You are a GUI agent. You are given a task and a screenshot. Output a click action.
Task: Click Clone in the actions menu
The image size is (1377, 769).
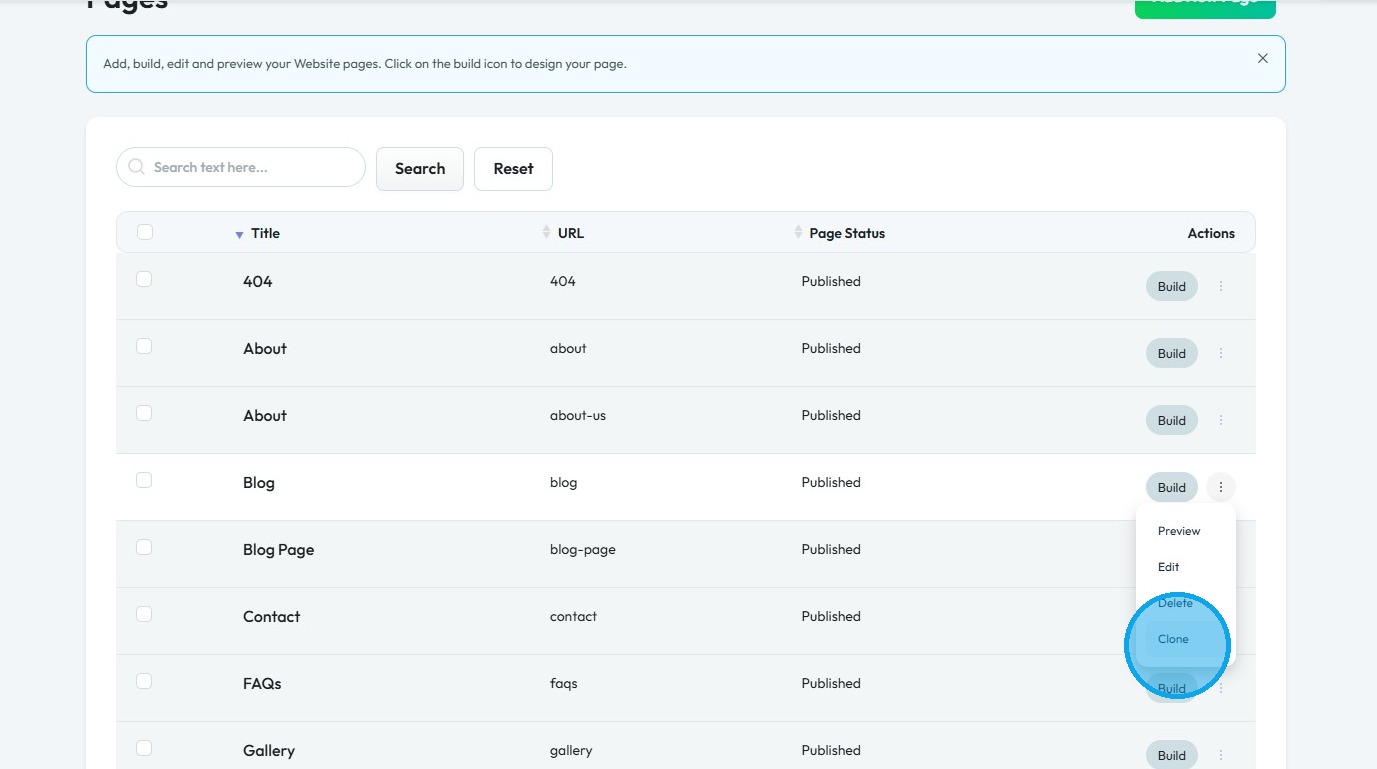pos(1173,639)
